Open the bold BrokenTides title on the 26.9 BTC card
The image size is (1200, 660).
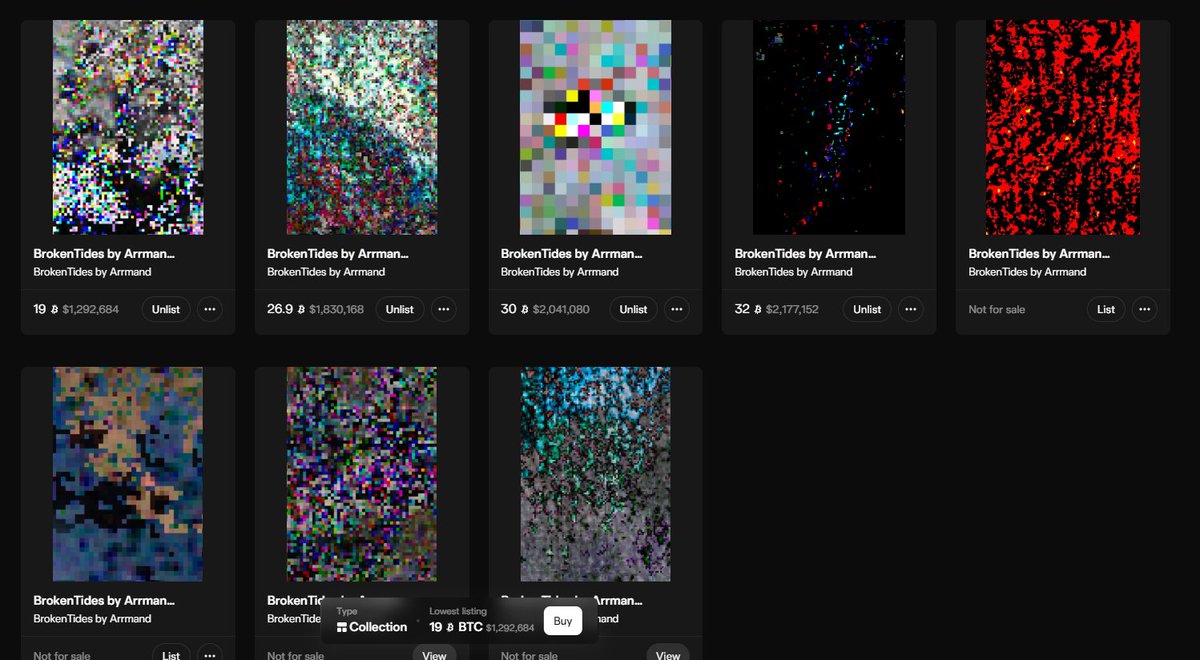coord(338,254)
